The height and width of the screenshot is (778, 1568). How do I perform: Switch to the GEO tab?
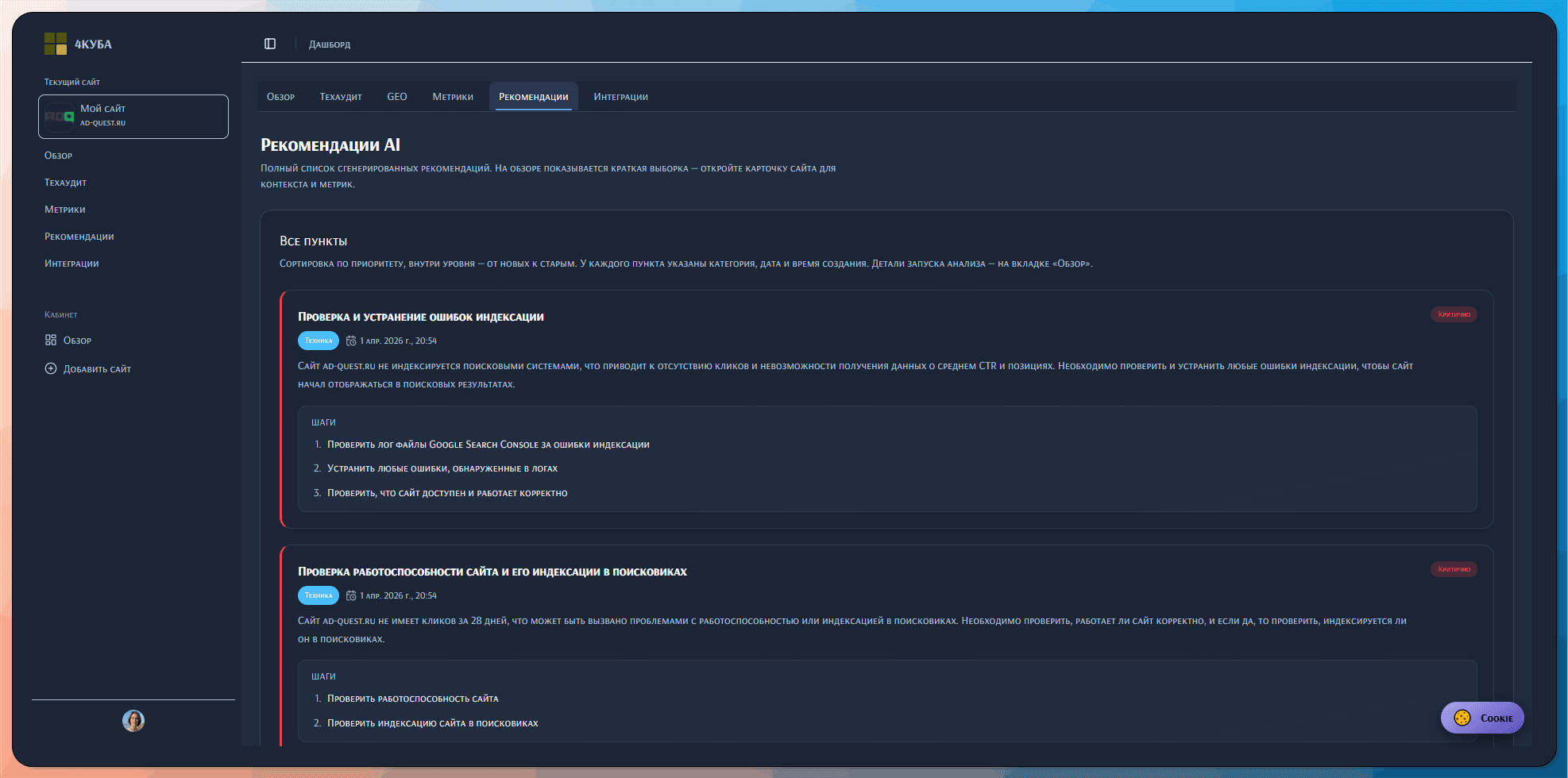click(397, 97)
